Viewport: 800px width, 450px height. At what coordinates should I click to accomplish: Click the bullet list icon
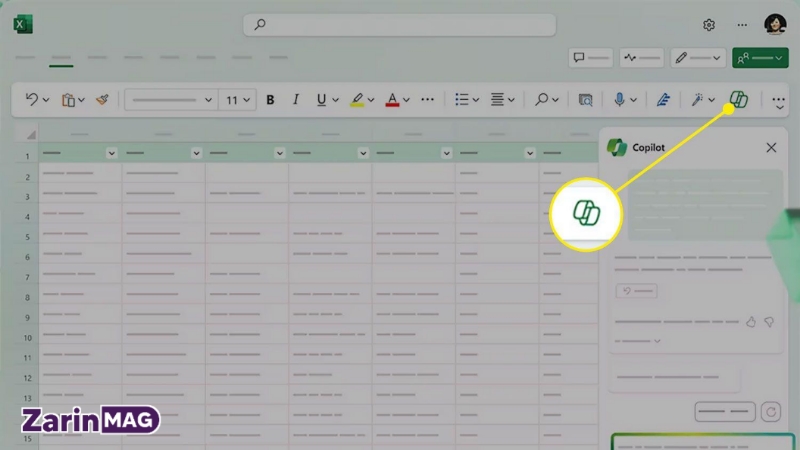(462, 99)
